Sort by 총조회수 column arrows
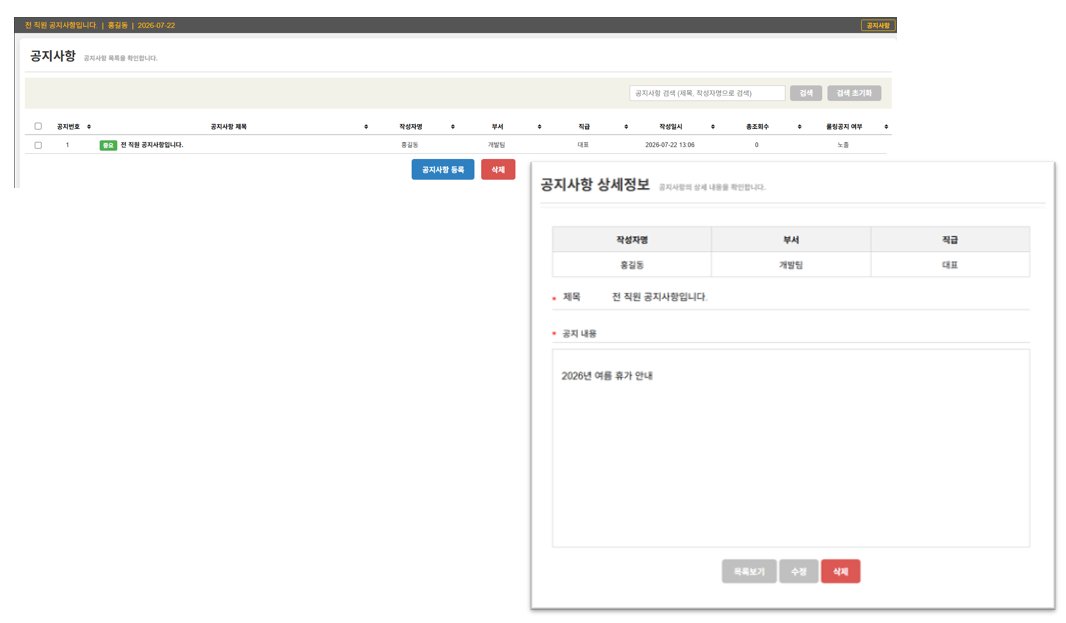Screen dimensions: 1066x623 [x=800, y=127]
